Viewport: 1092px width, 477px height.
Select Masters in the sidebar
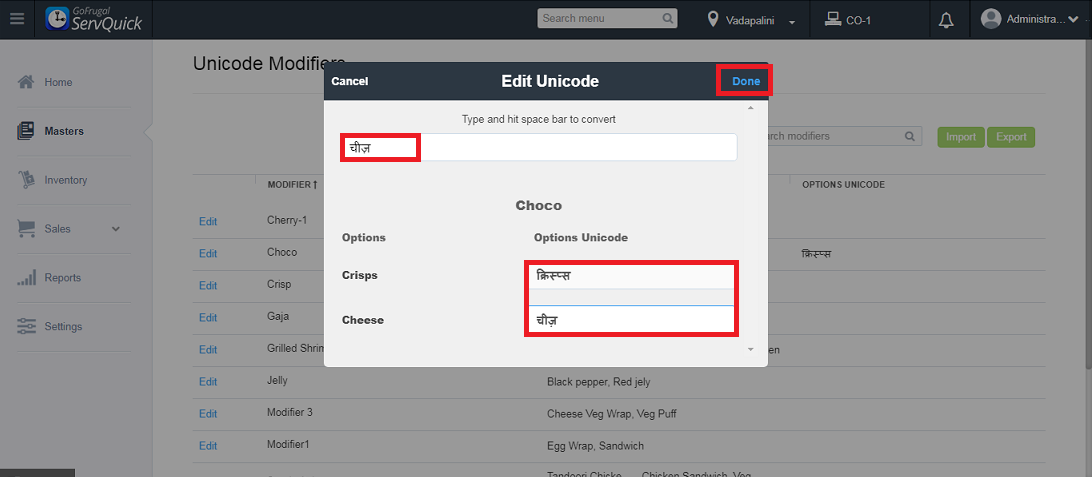[x=64, y=131]
